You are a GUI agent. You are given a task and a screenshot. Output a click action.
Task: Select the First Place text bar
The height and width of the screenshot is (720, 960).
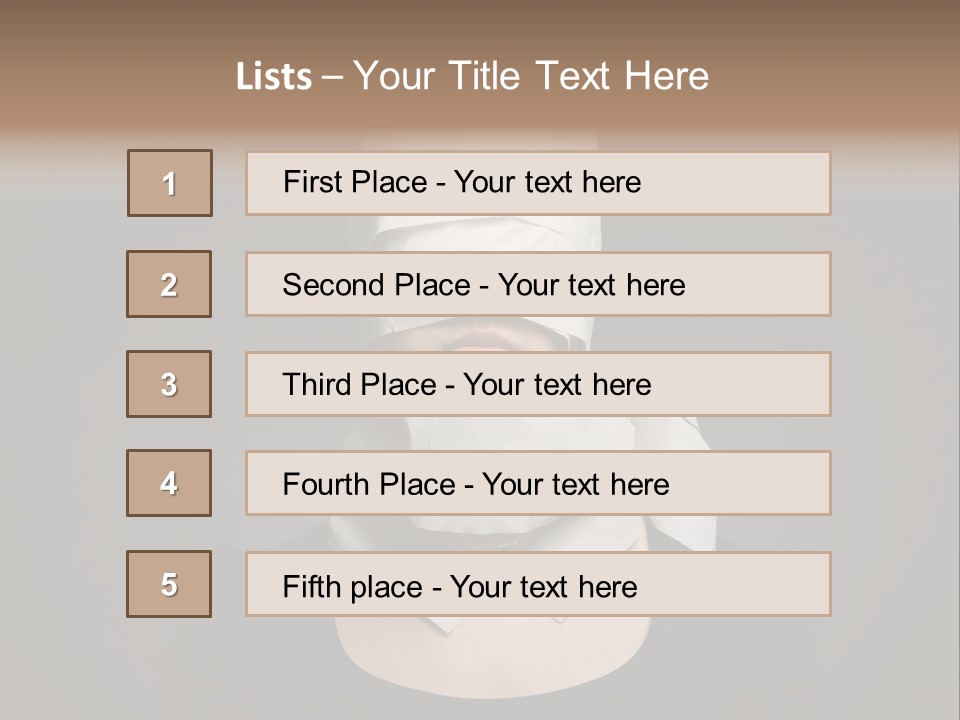538,183
